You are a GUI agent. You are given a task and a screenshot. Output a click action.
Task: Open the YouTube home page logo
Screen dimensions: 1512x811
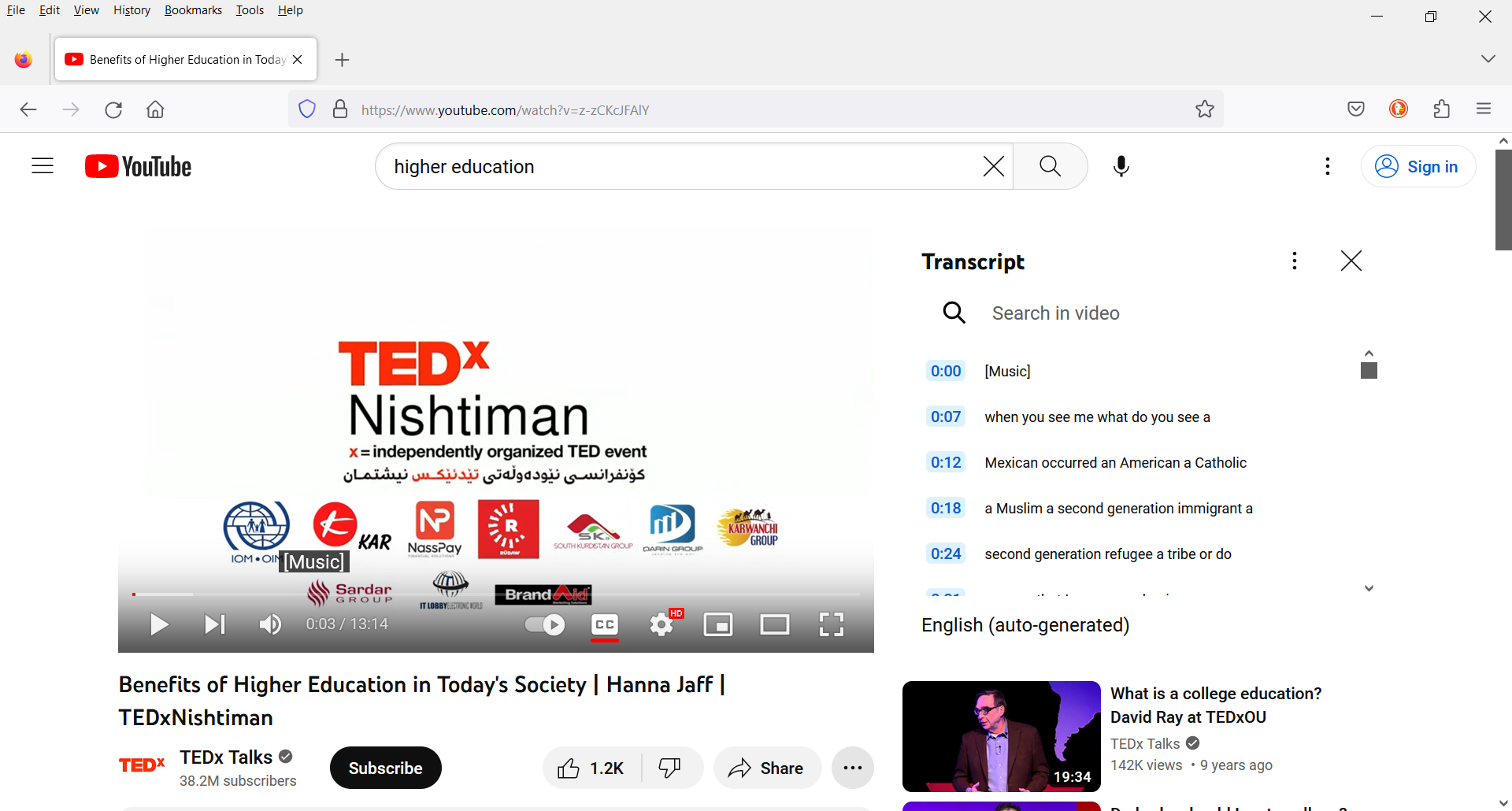pyautogui.click(x=138, y=166)
